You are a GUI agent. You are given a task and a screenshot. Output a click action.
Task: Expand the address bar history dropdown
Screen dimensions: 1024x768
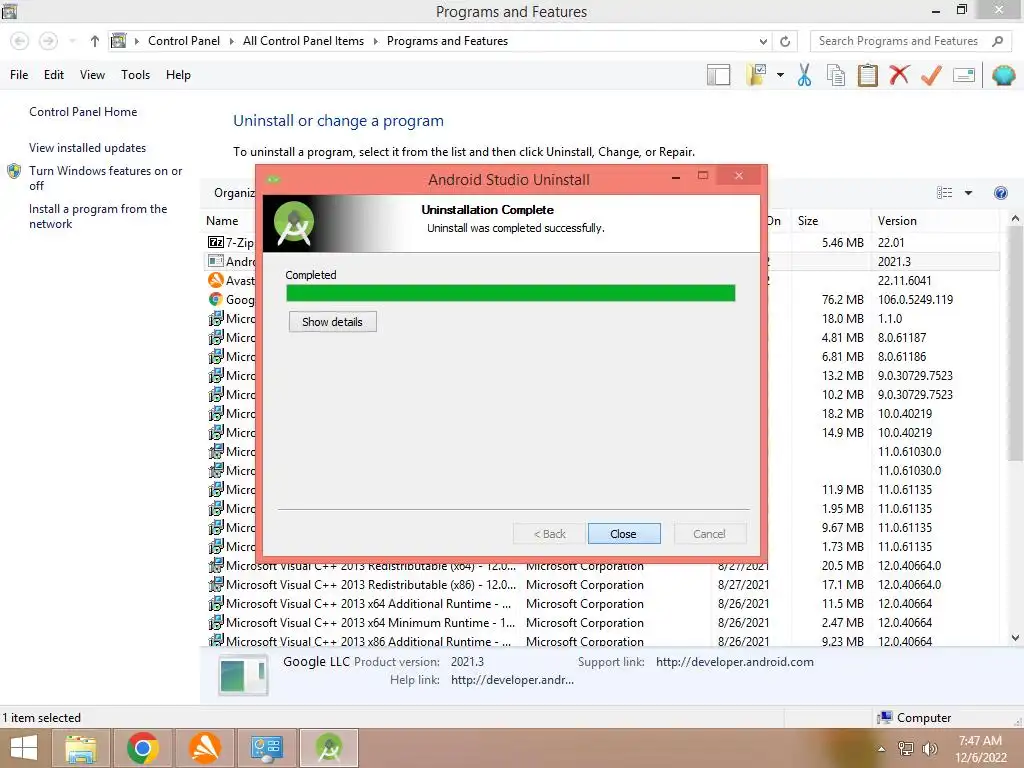click(x=763, y=41)
